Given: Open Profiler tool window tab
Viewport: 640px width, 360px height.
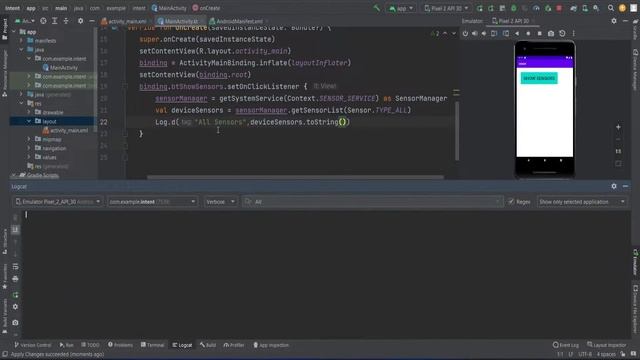Looking at the screenshot, I should click(234, 345).
